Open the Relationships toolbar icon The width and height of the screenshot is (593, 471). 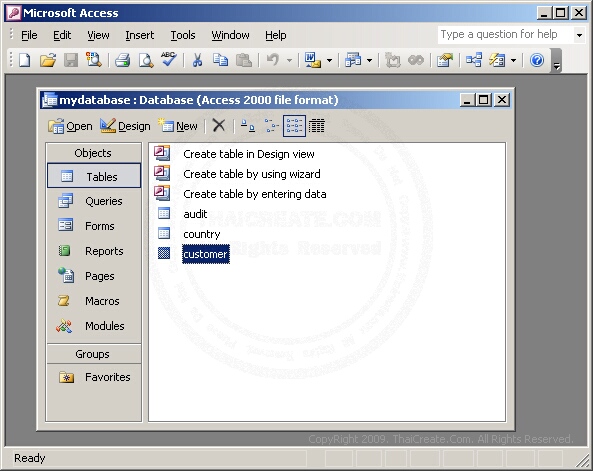(x=473, y=60)
